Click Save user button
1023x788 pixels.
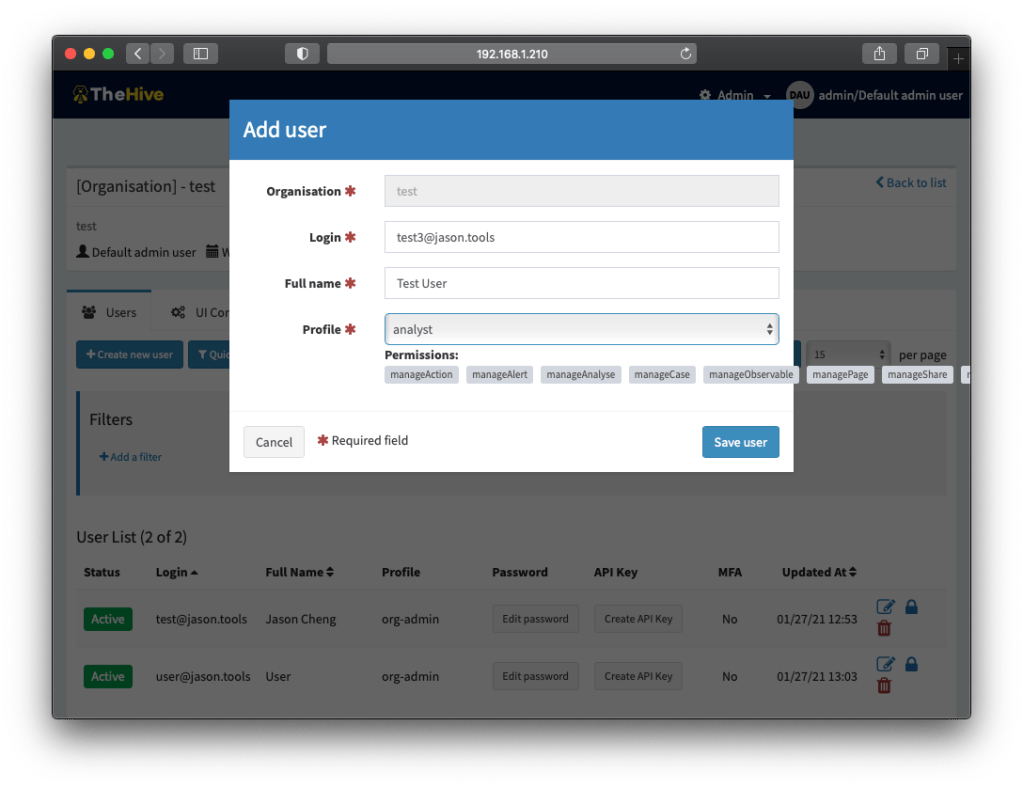coord(740,442)
